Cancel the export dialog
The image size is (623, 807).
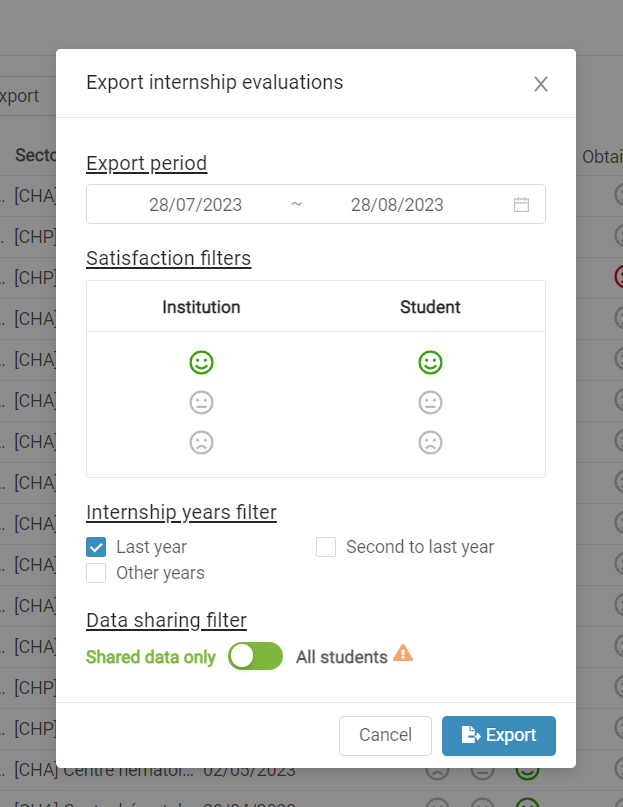click(x=385, y=735)
